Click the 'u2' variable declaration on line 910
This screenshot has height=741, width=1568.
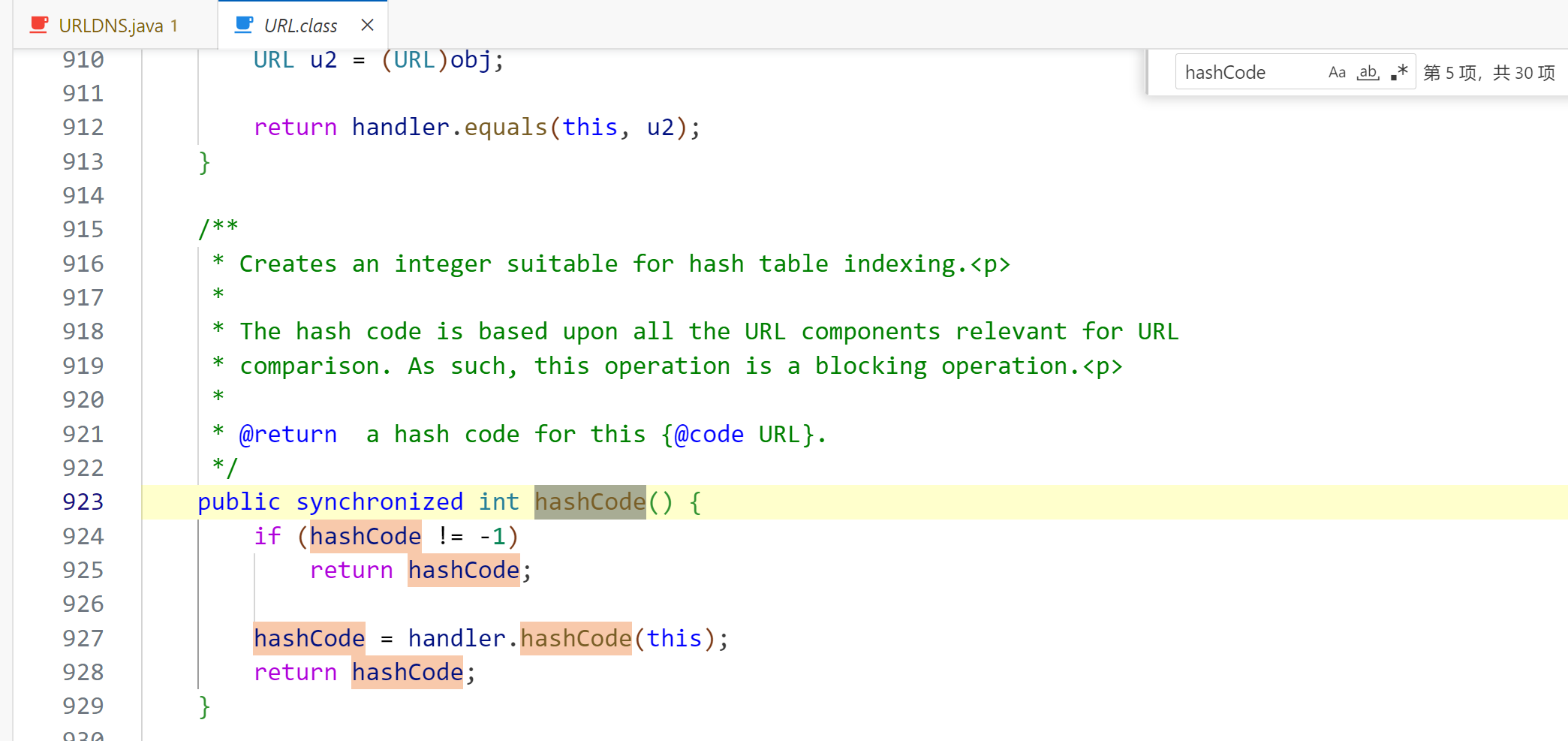[x=324, y=59]
